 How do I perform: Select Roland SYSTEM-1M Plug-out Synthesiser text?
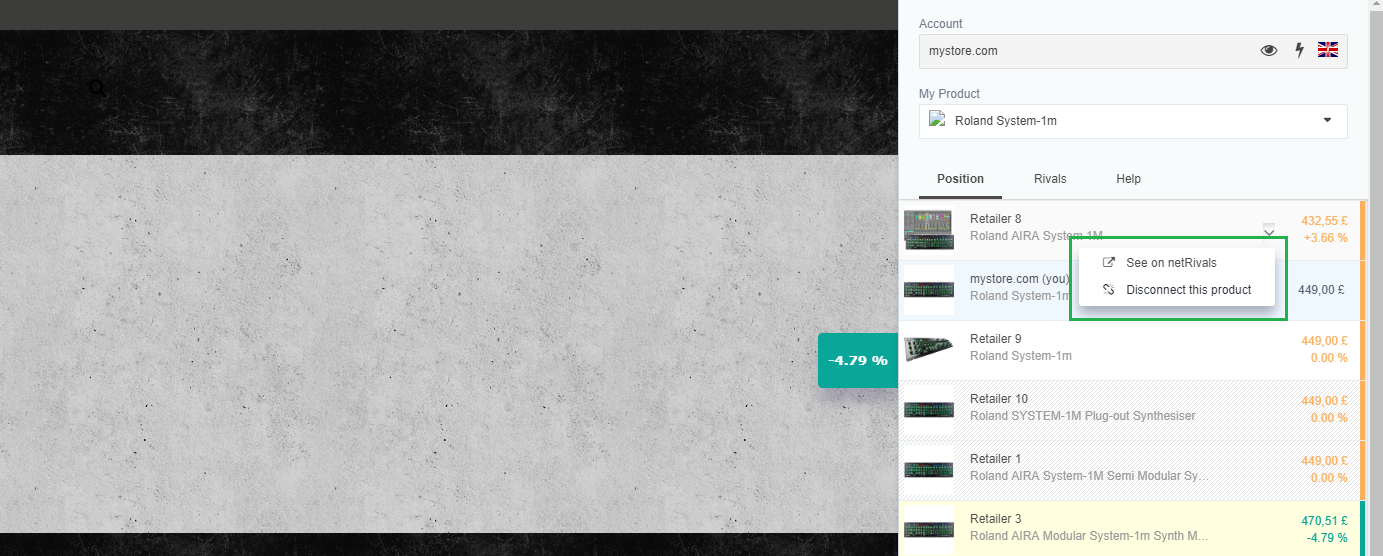tap(1082, 416)
